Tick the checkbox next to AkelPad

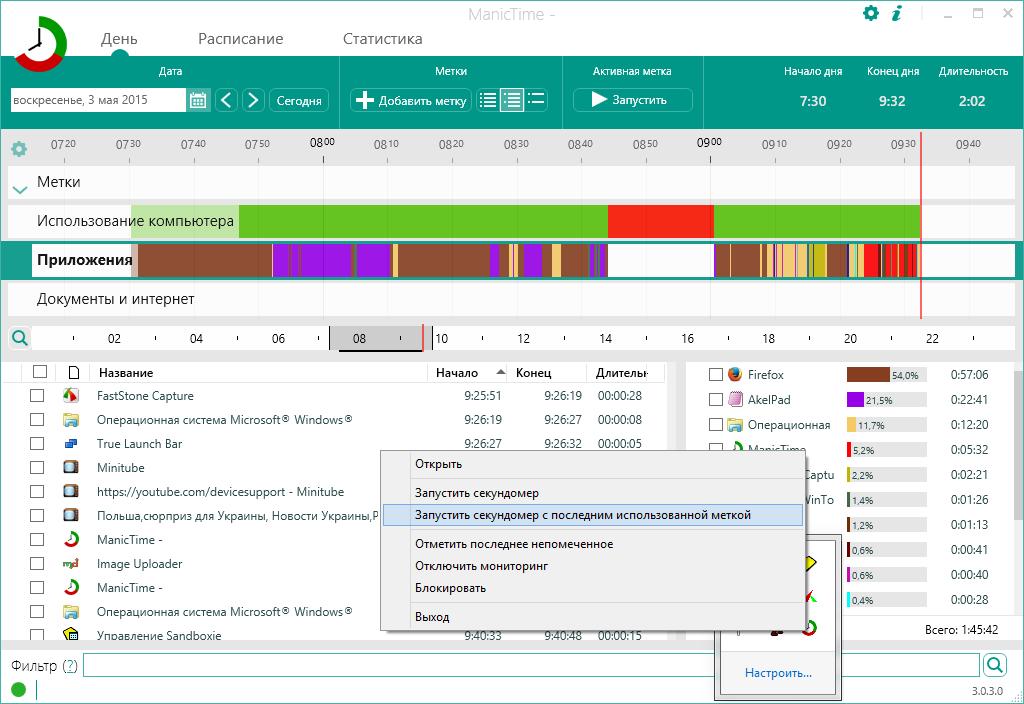(715, 400)
